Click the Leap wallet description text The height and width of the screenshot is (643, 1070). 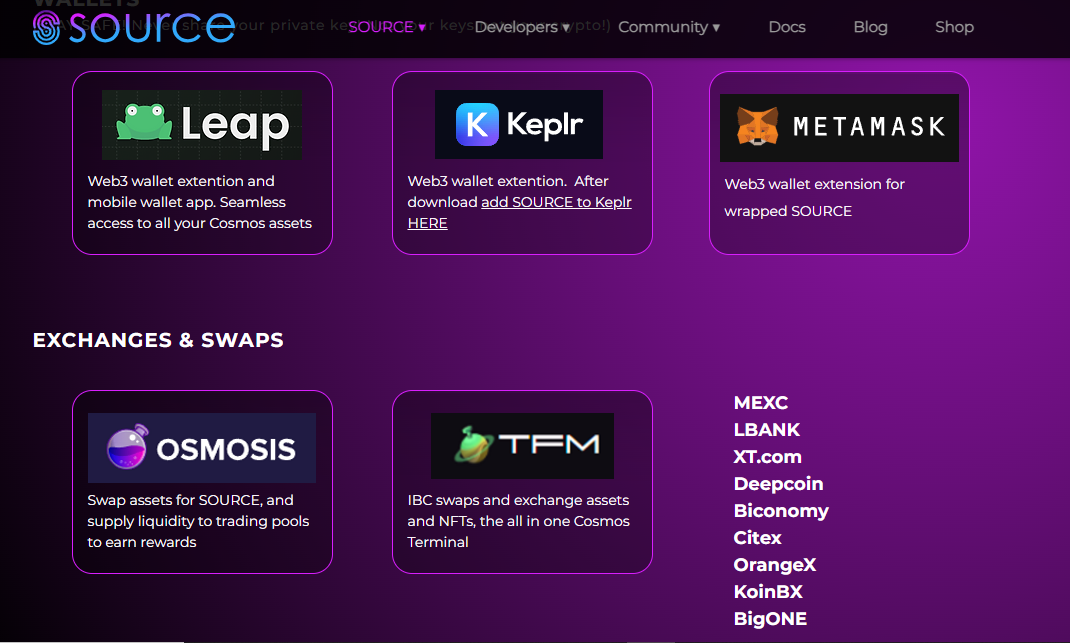point(199,202)
